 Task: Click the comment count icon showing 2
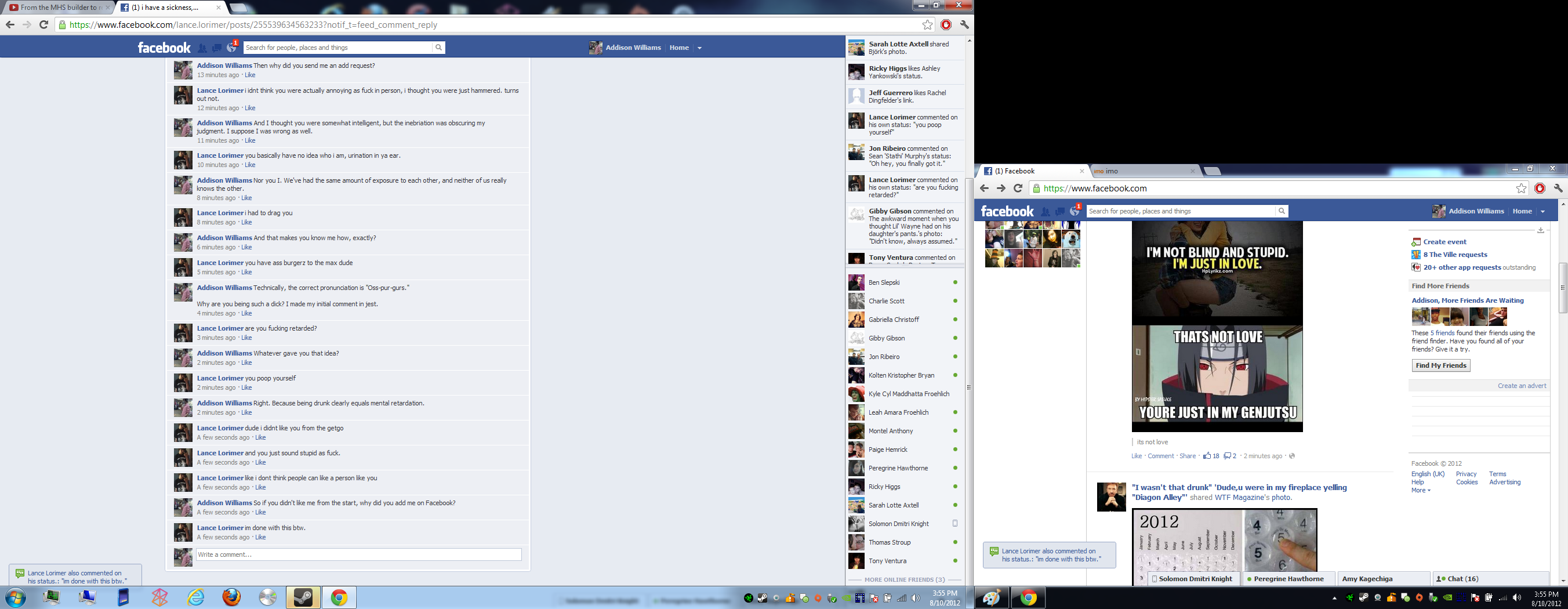pos(1228,456)
